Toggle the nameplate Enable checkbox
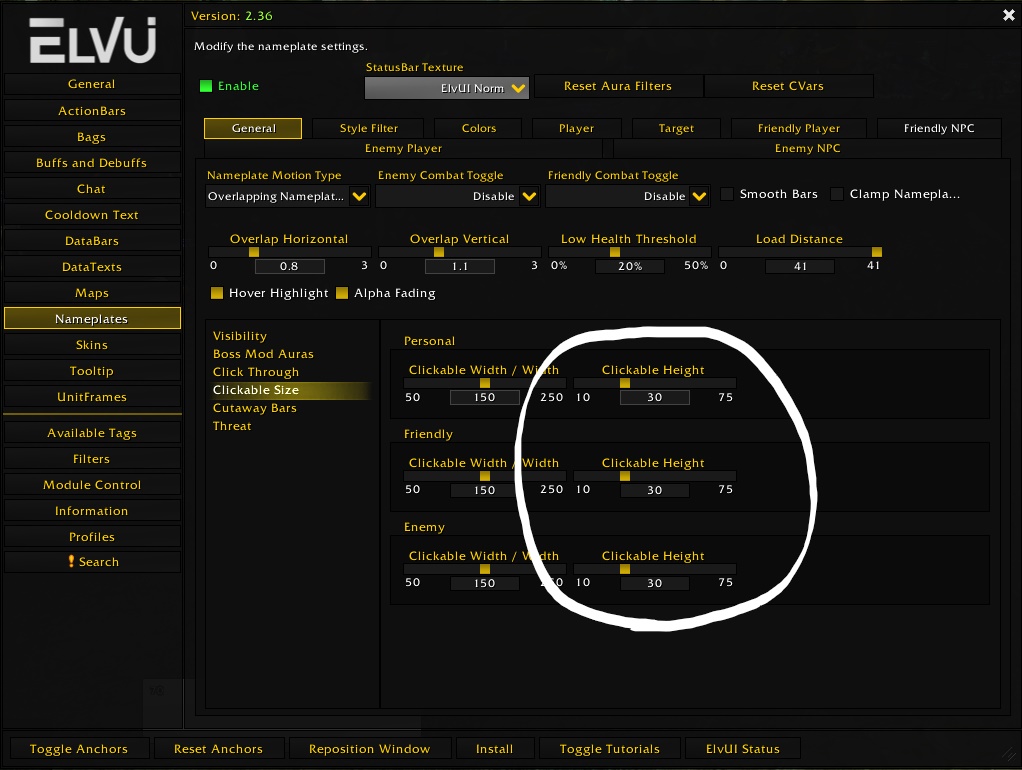 pos(206,86)
